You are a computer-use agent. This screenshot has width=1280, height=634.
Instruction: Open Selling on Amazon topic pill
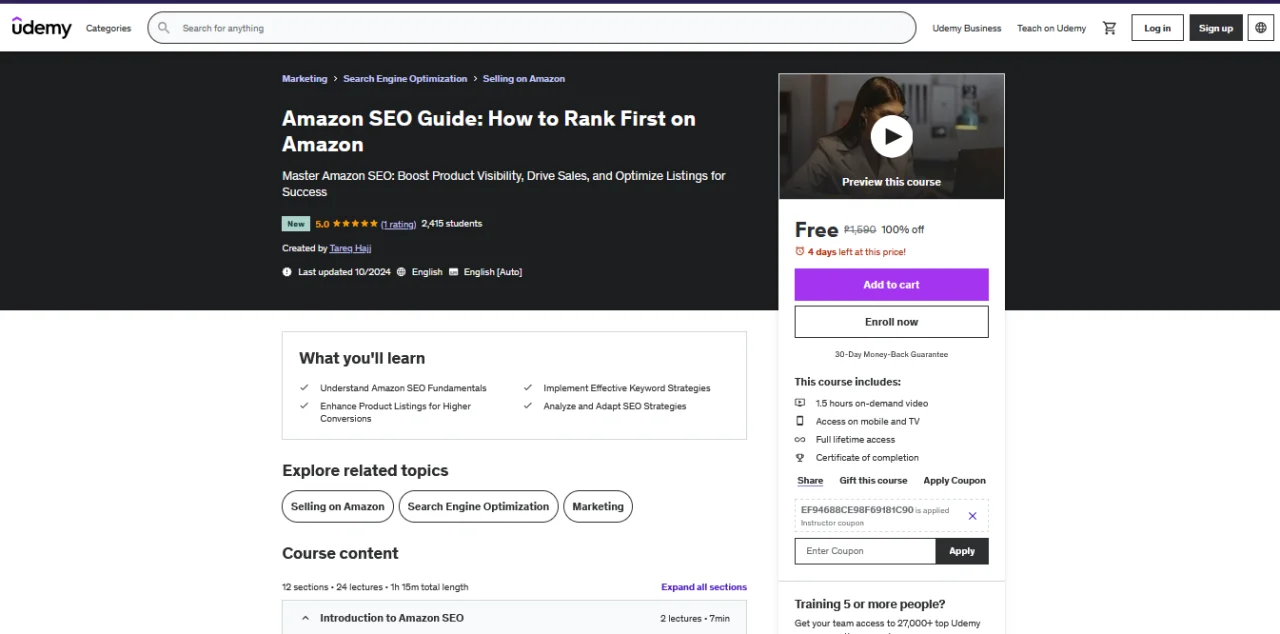click(x=338, y=507)
